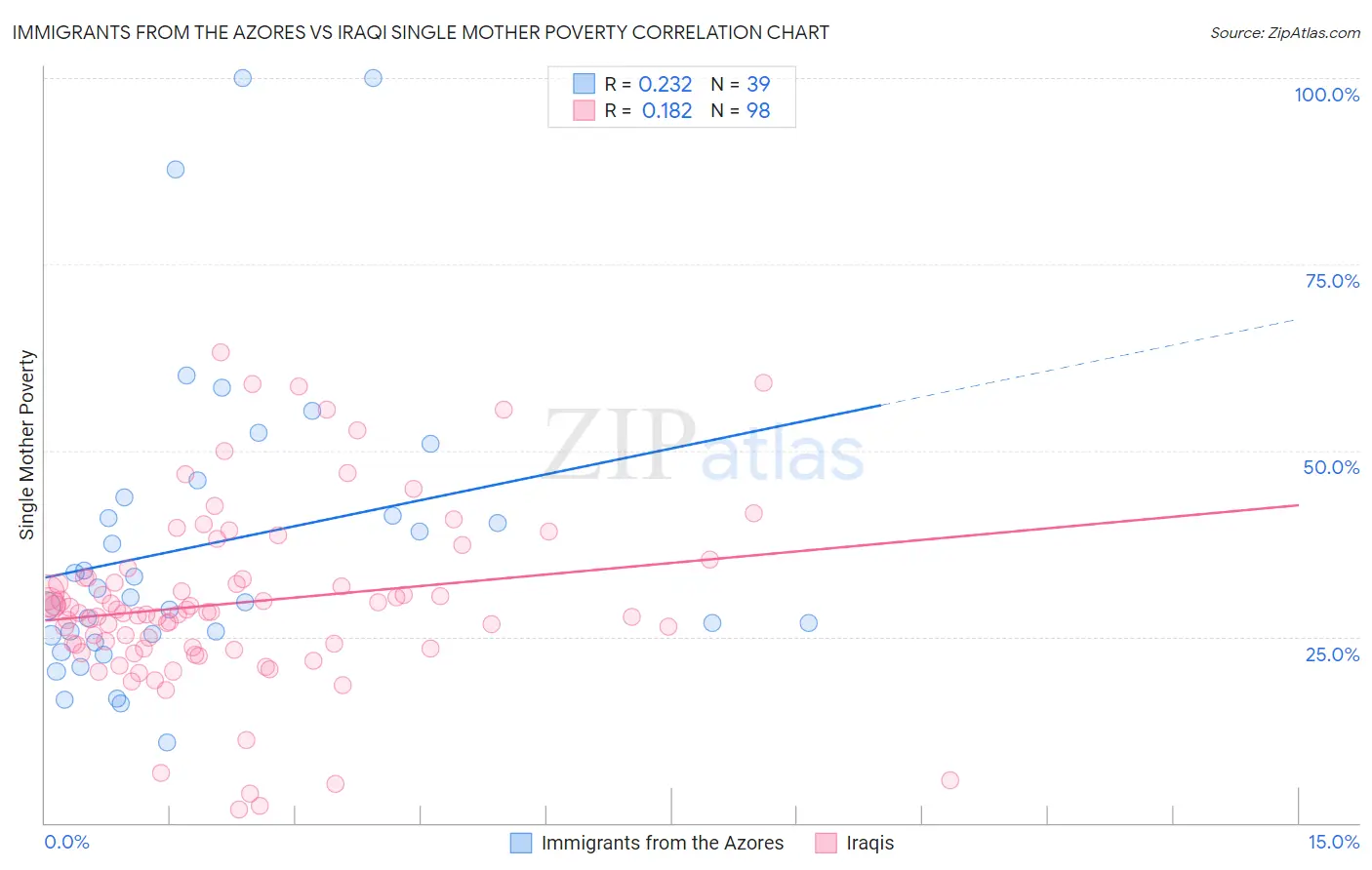Click the pink Iraqis legend swatch
1372x870 pixels.
[x=827, y=843]
